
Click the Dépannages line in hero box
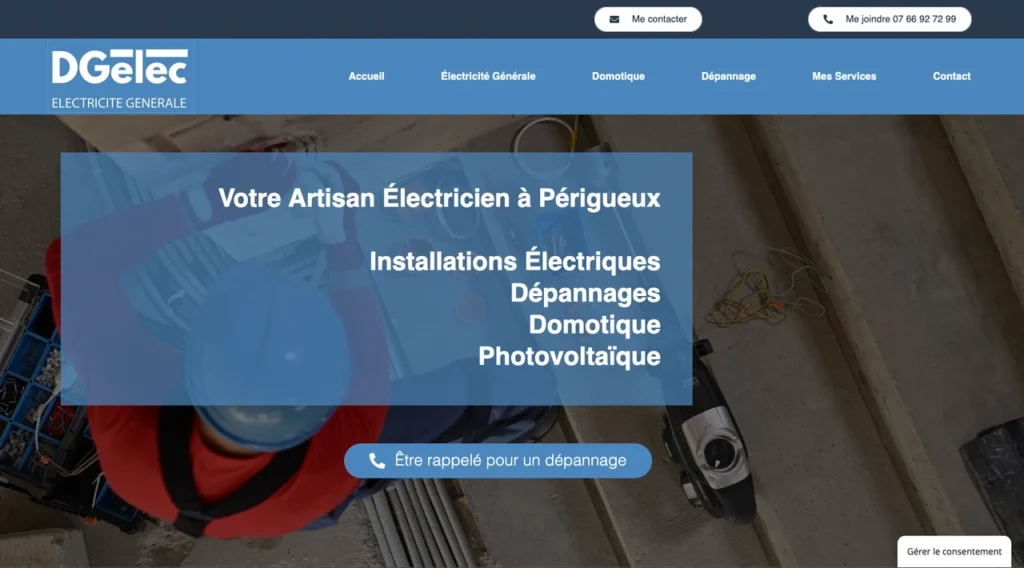pos(585,293)
